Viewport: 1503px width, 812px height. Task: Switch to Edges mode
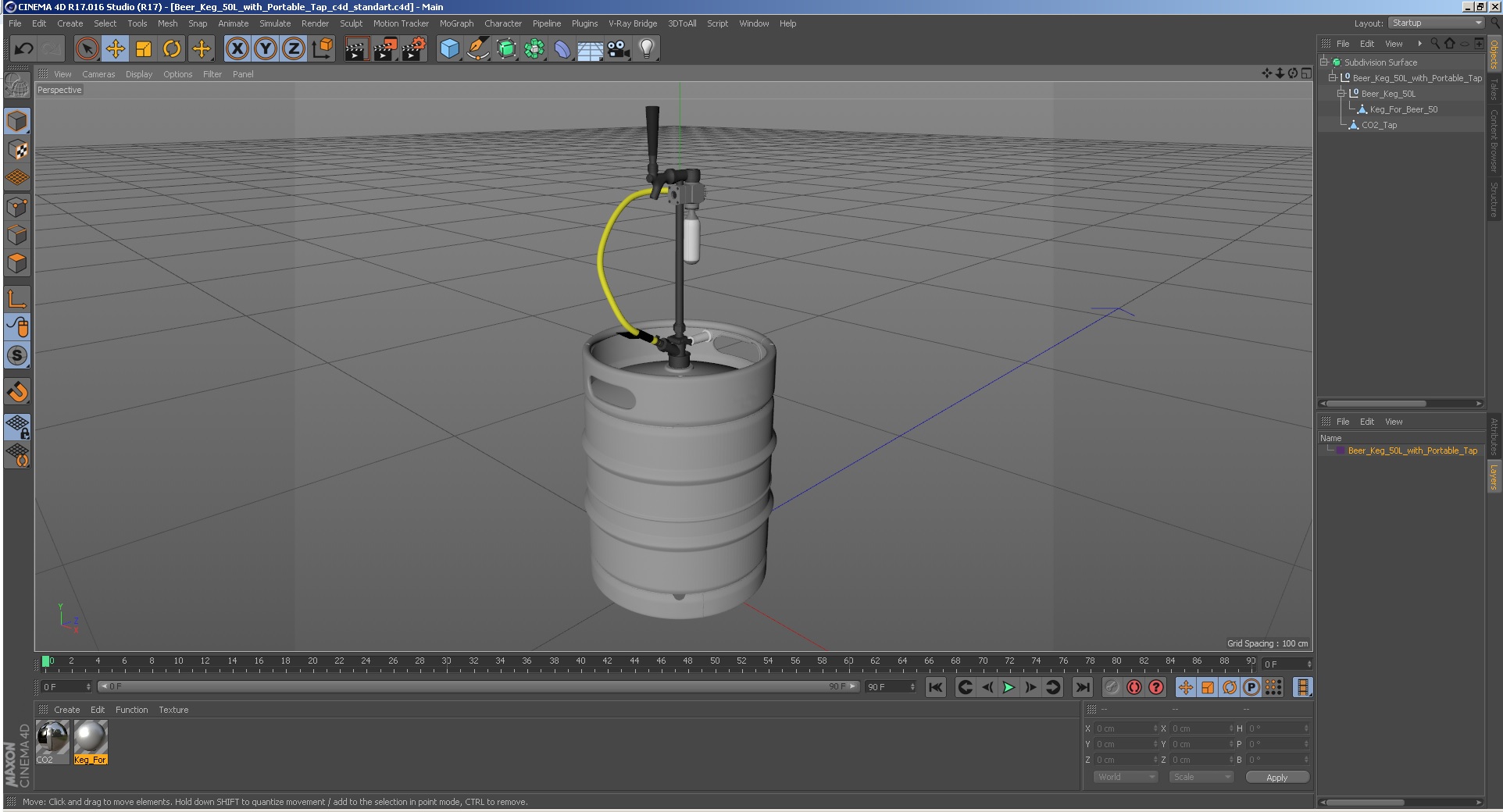[17, 235]
